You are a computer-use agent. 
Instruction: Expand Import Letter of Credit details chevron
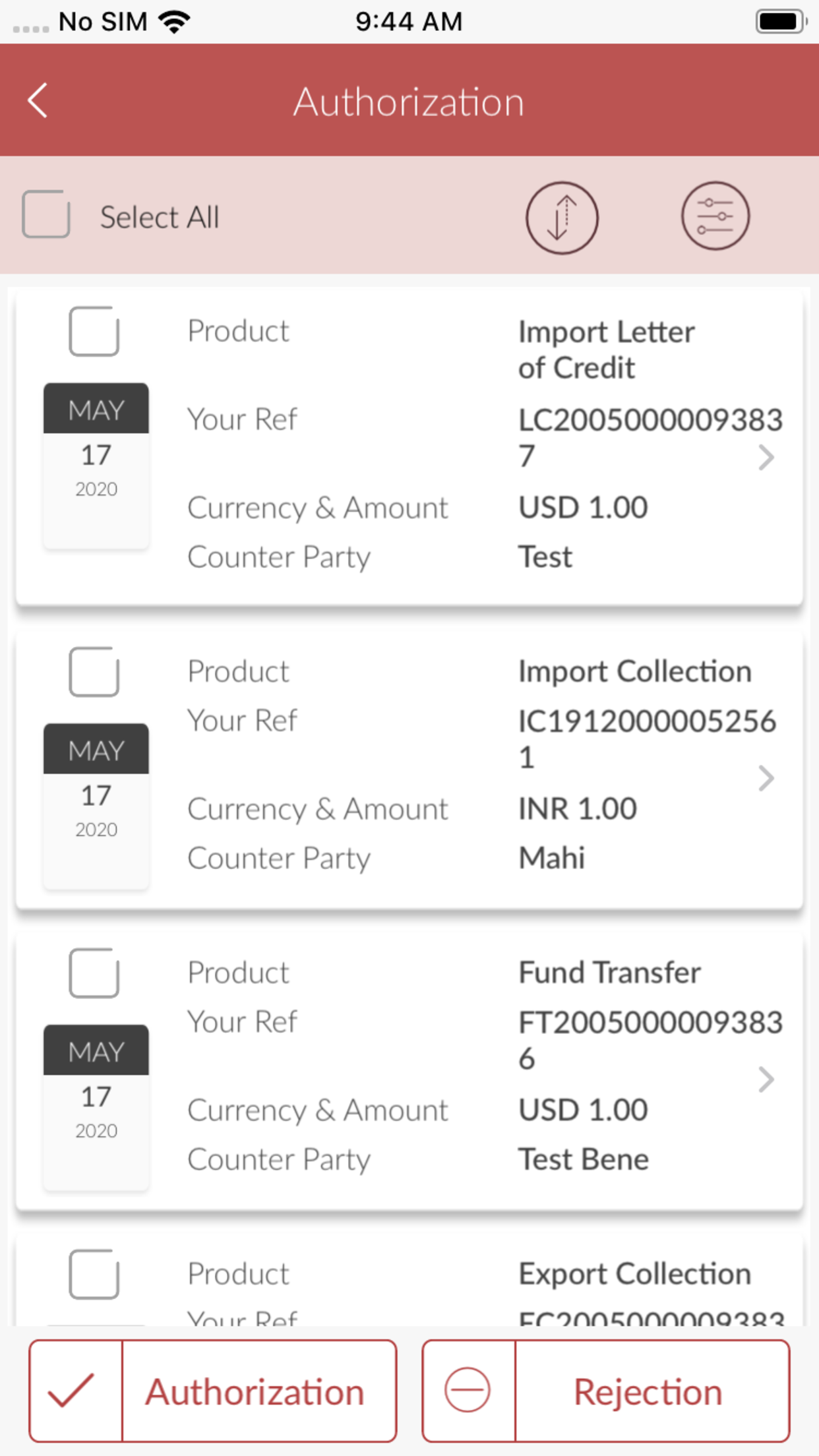766,457
